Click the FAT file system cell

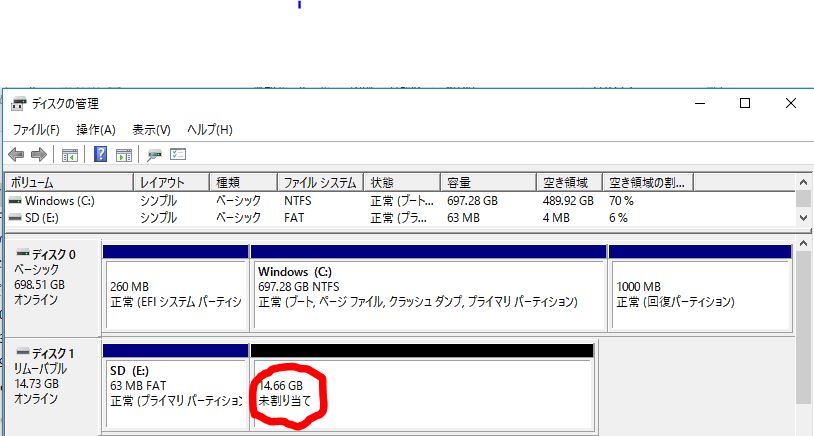[x=294, y=217]
